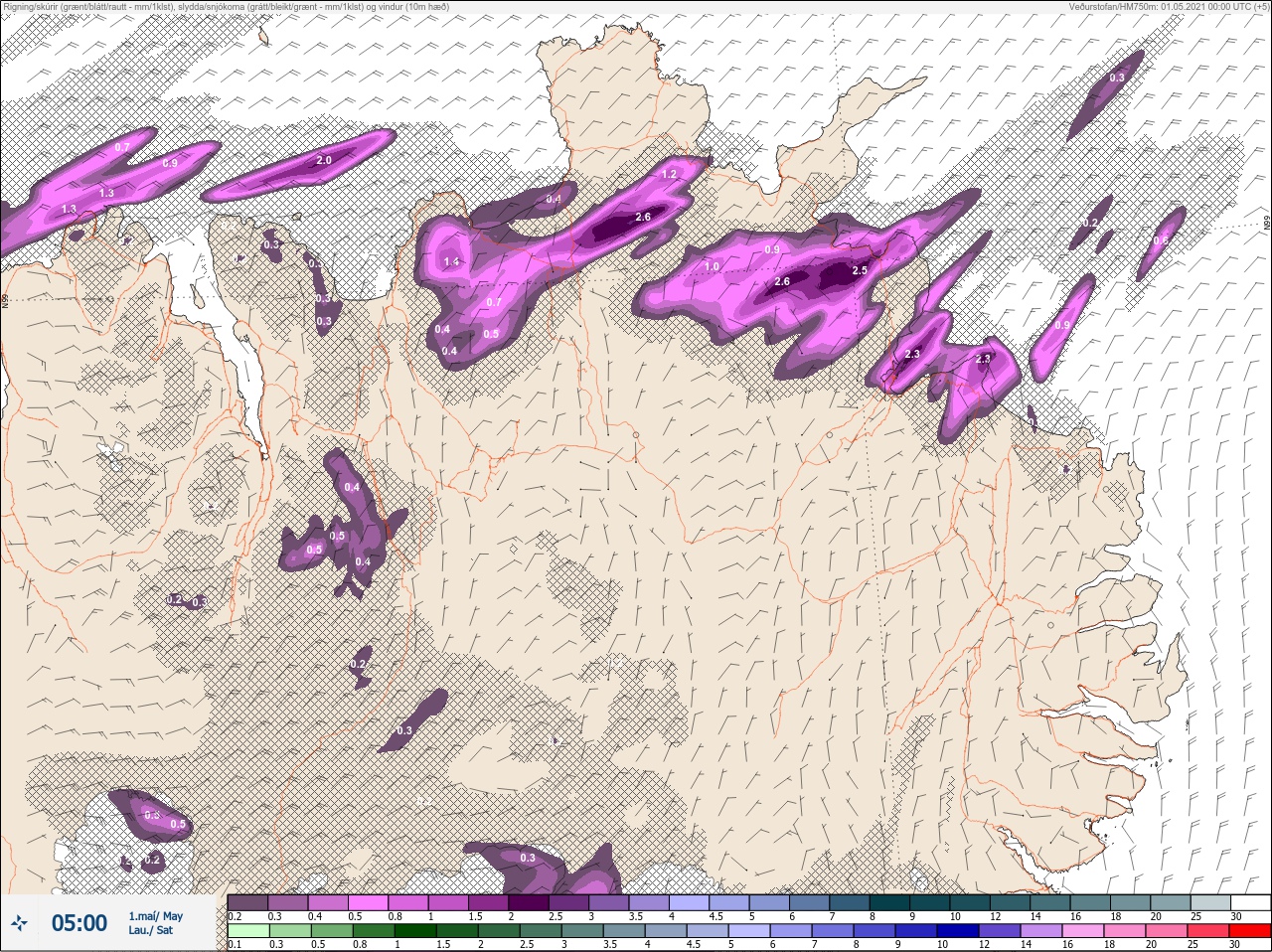The image size is (1272, 952).
Task: Select the 05:00 forecast time label
Action: pyautogui.click(x=79, y=923)
